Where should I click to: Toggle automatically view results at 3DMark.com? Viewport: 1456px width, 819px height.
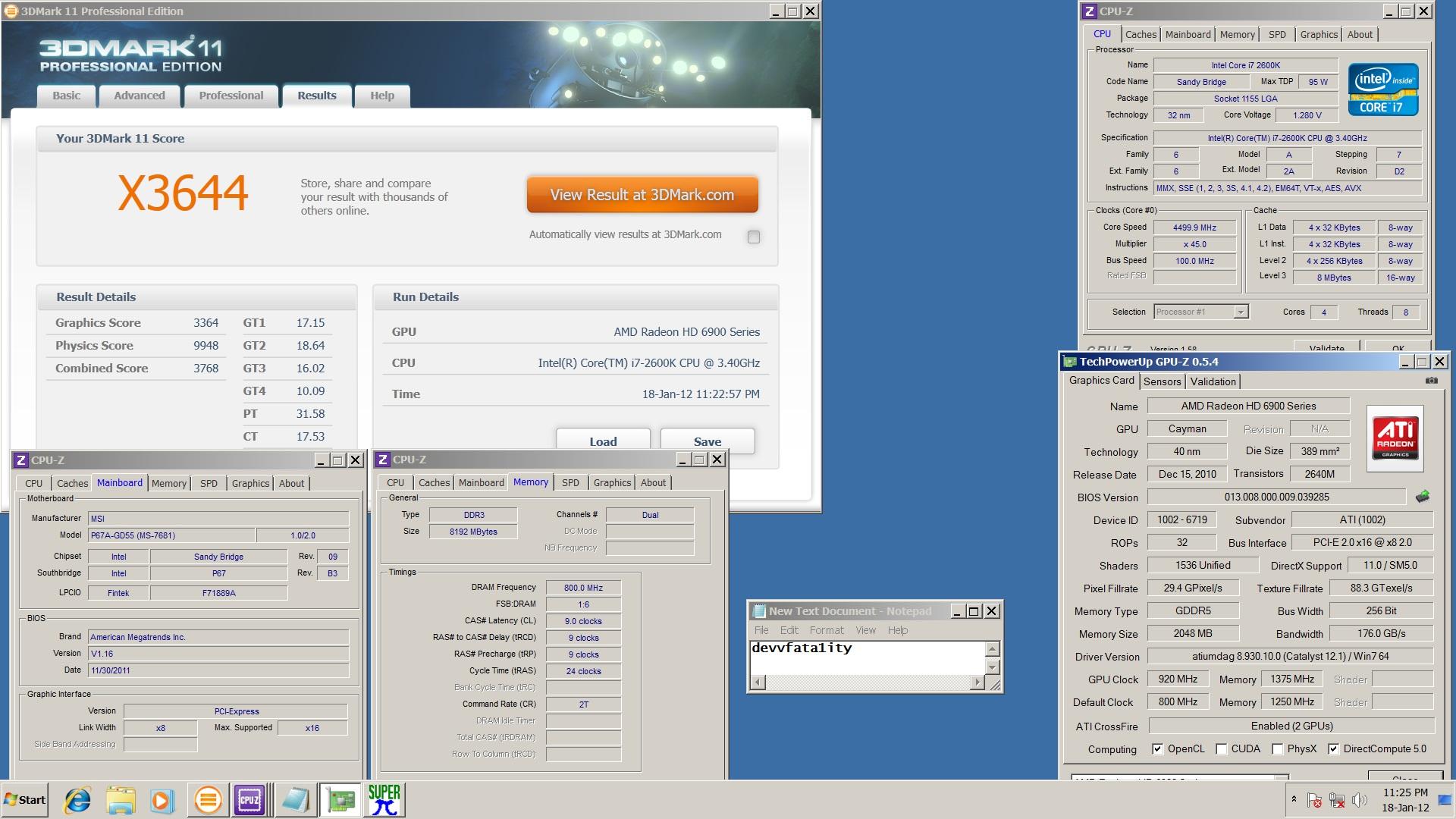(753, 237)
